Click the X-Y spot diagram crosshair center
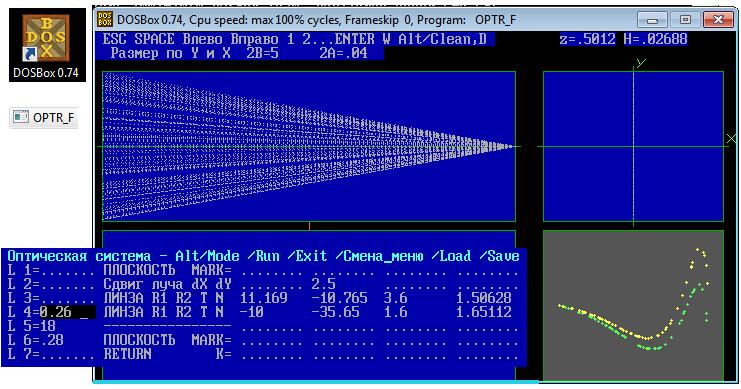 (633, 147)
